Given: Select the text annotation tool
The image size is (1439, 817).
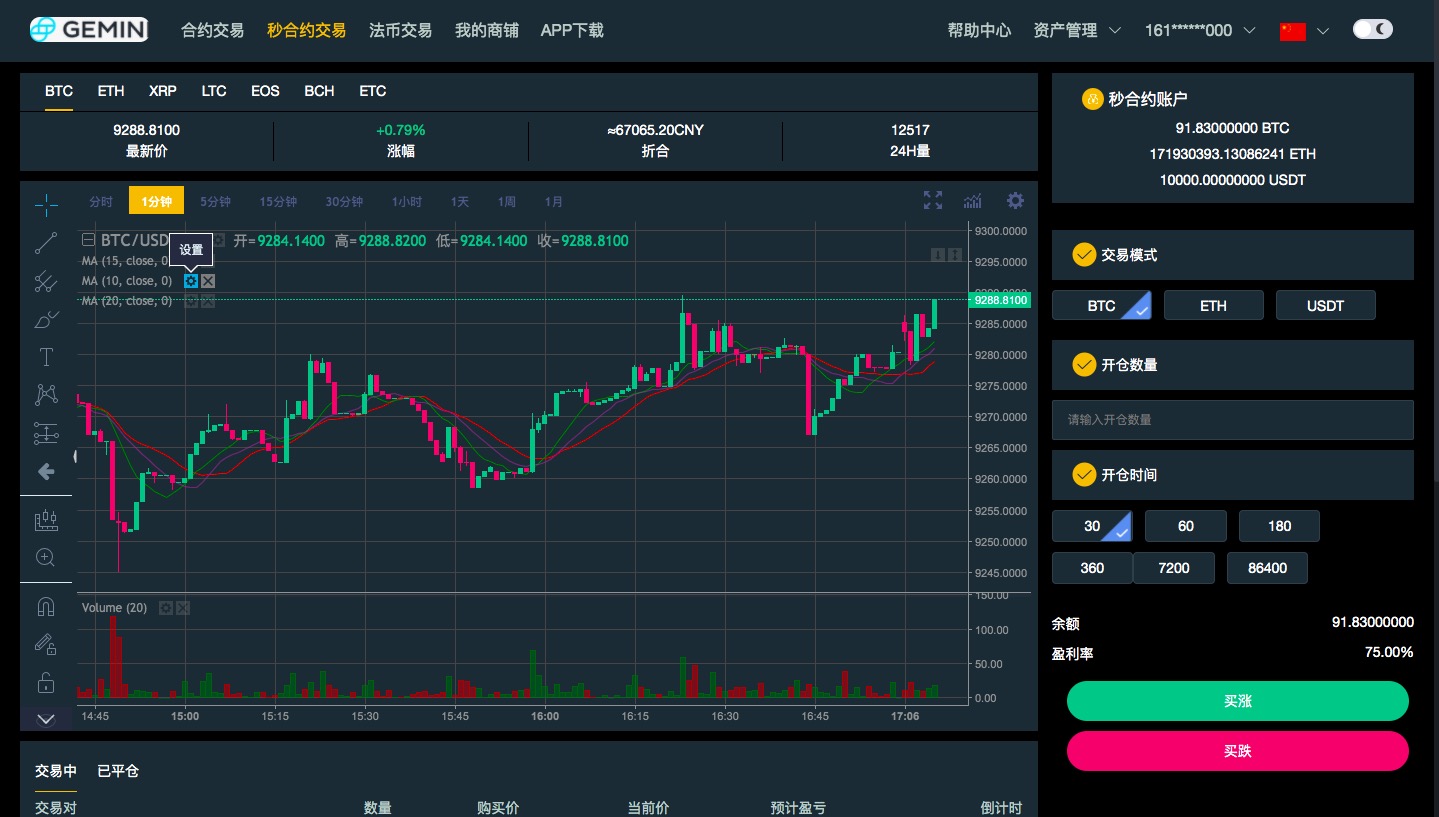Looking at the screenshot, I should (46, 357).
